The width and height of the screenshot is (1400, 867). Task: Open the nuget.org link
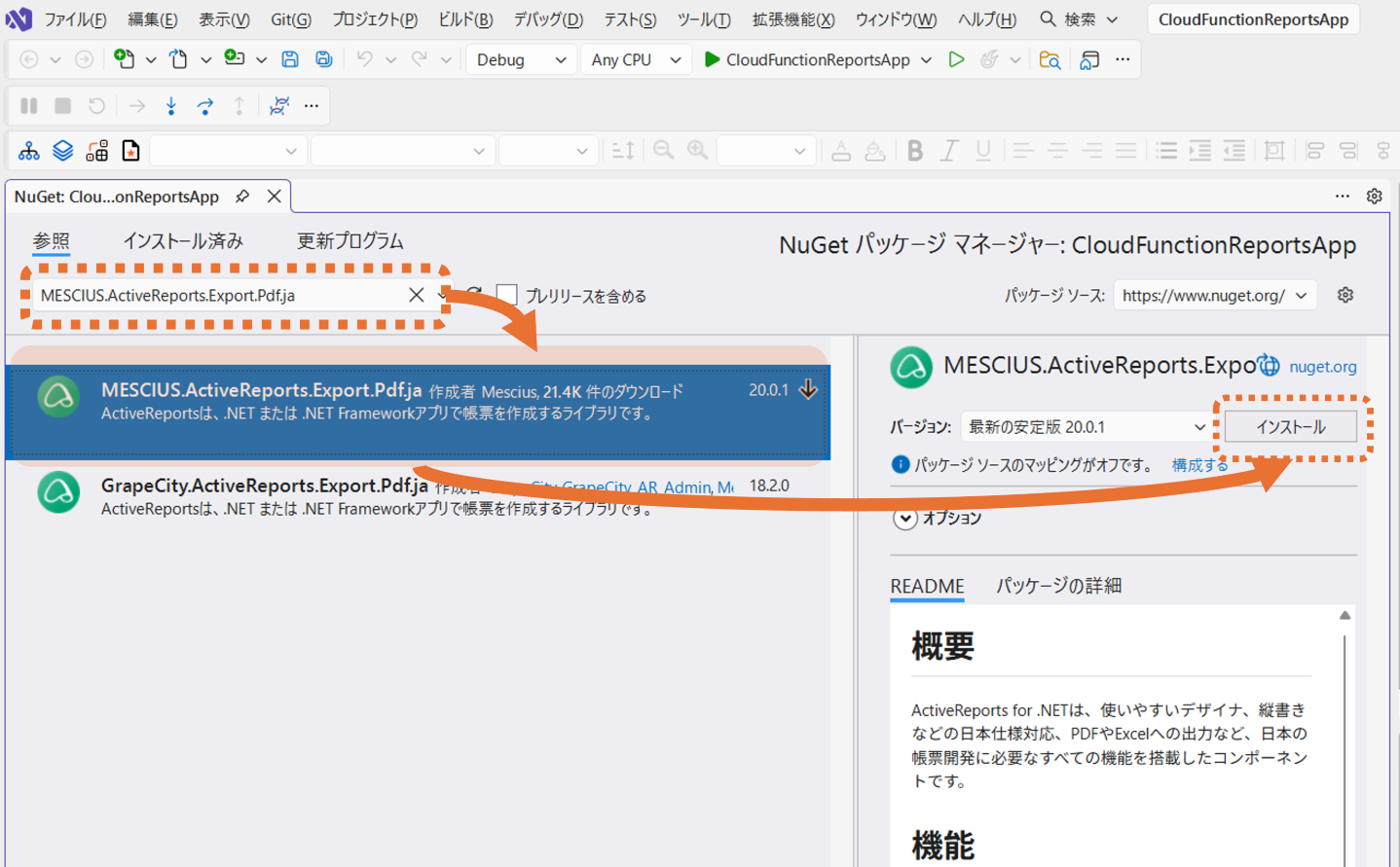(x=1323, y=367)
